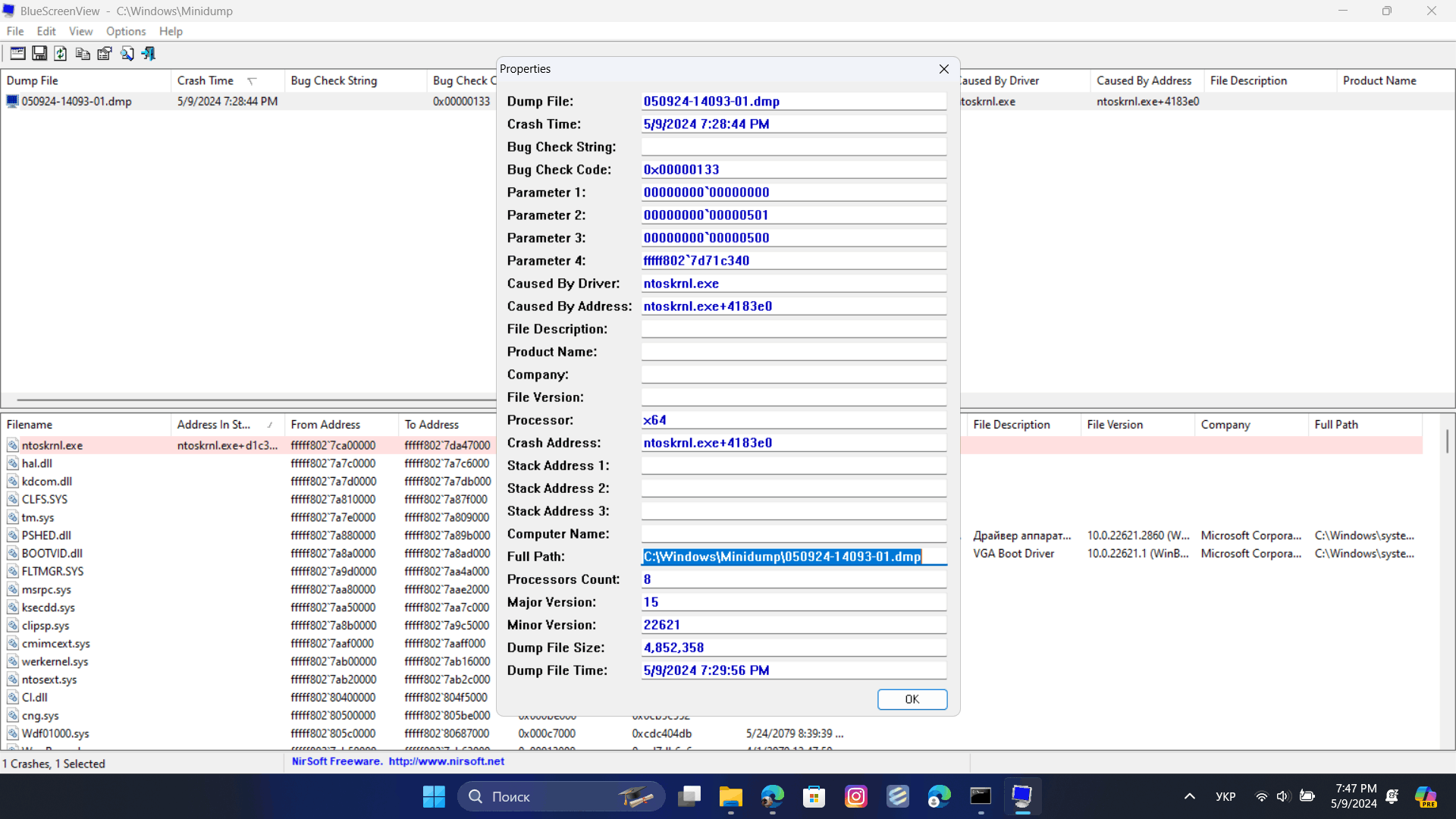
Task: Click the BlueScreenView report icon
Action: point(103,53)
